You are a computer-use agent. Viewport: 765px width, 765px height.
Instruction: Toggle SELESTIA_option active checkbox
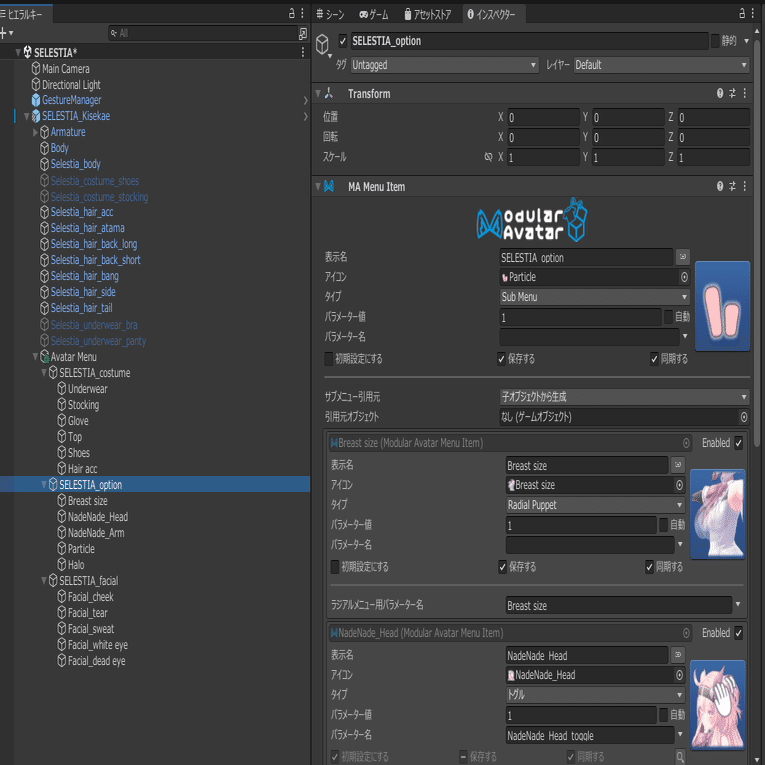click(x=342, y=41)
